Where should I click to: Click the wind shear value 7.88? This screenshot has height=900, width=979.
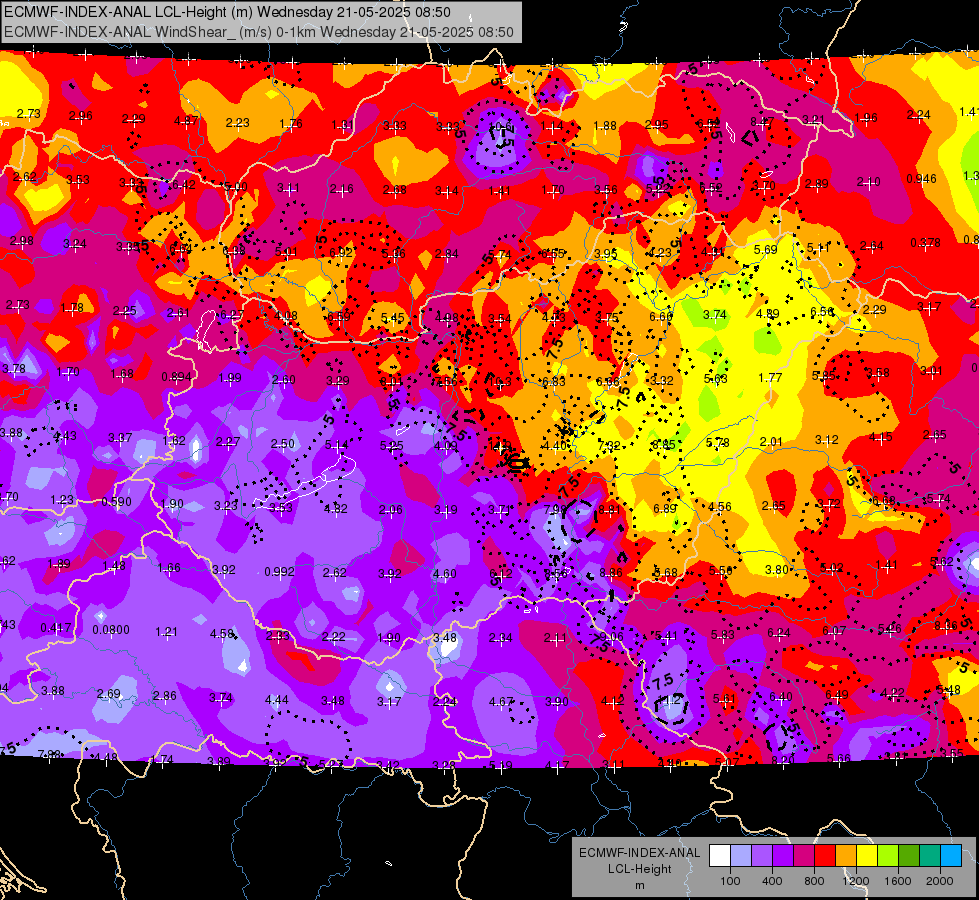(x=49, y=754)
